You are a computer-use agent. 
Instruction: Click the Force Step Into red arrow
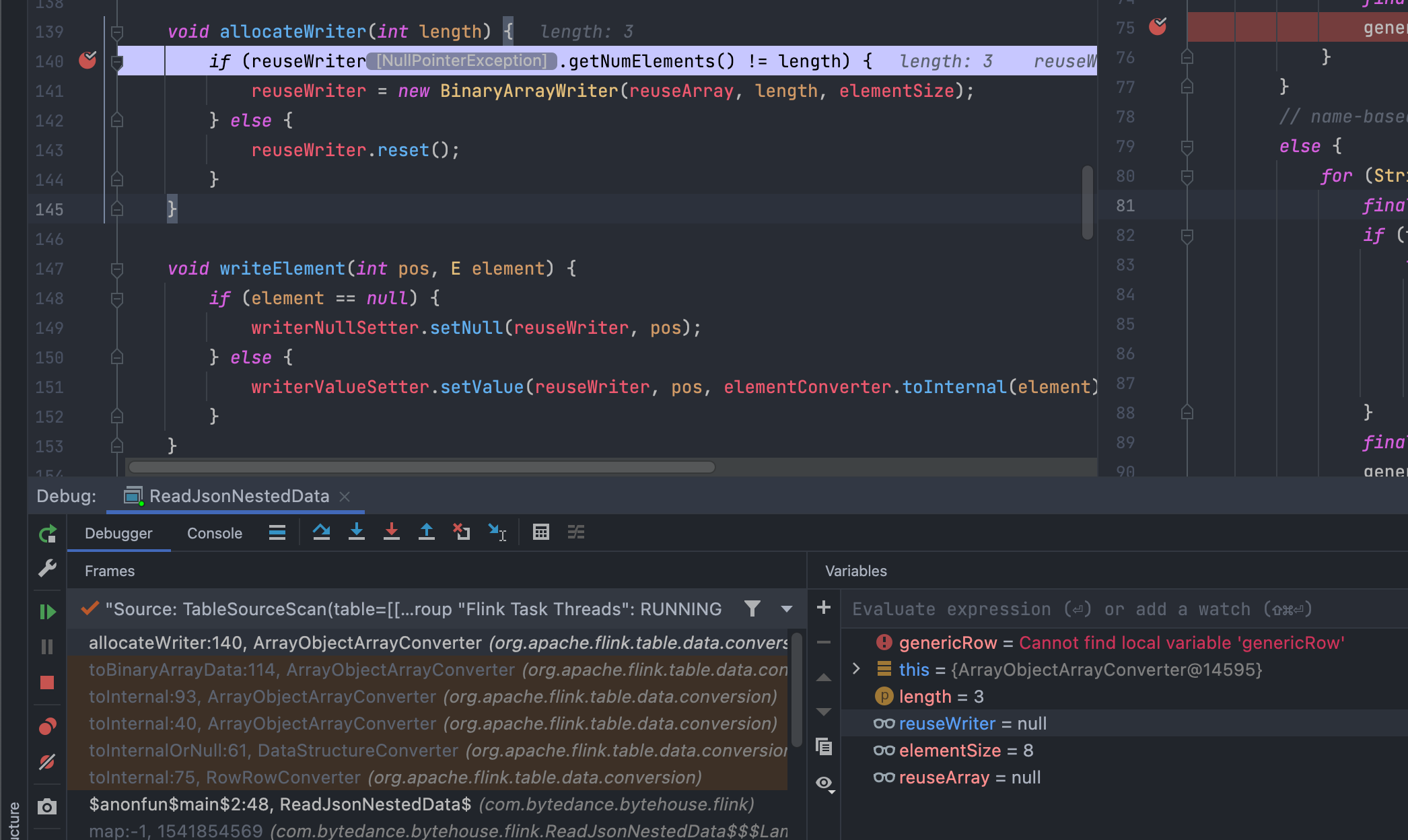(391, 532)
